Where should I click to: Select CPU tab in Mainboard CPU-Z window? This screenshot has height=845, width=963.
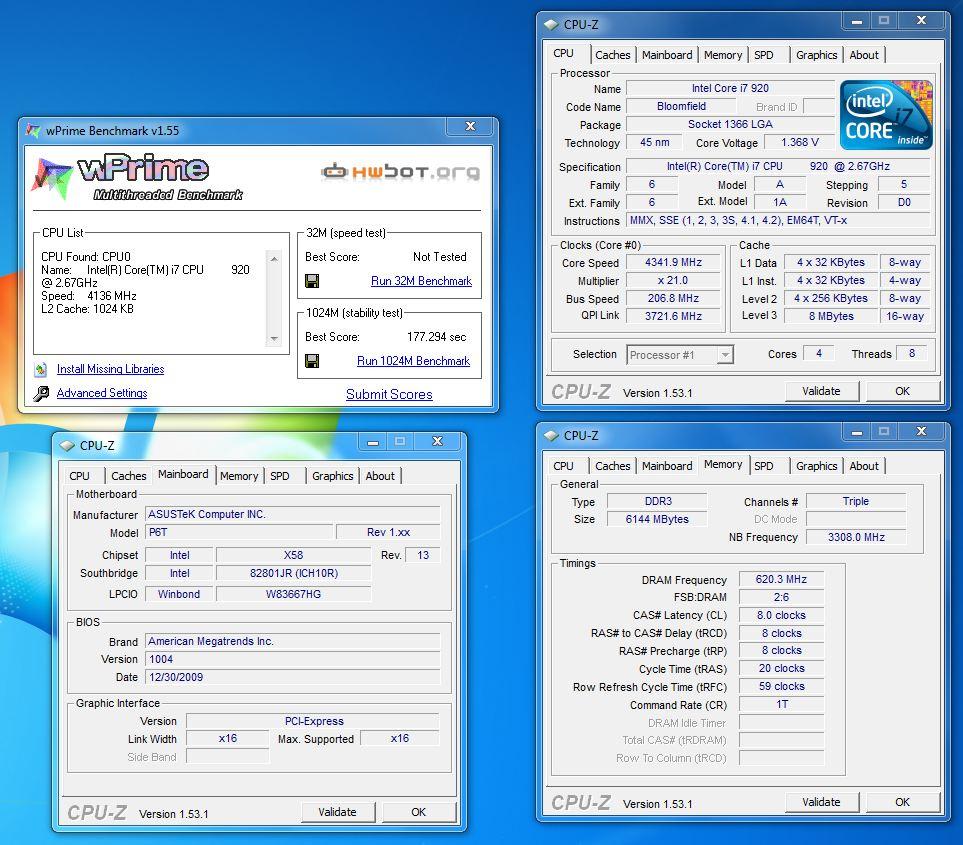(79, 476)
